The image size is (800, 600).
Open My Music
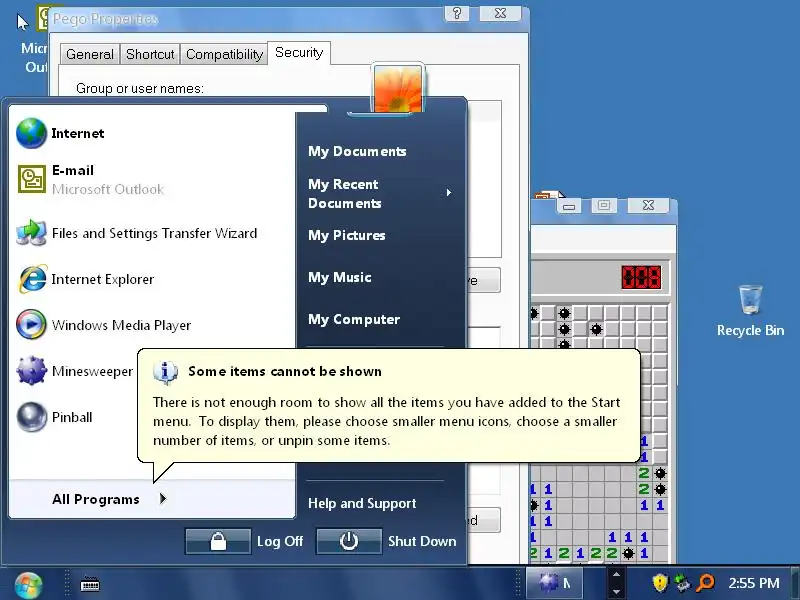point(340,278)
